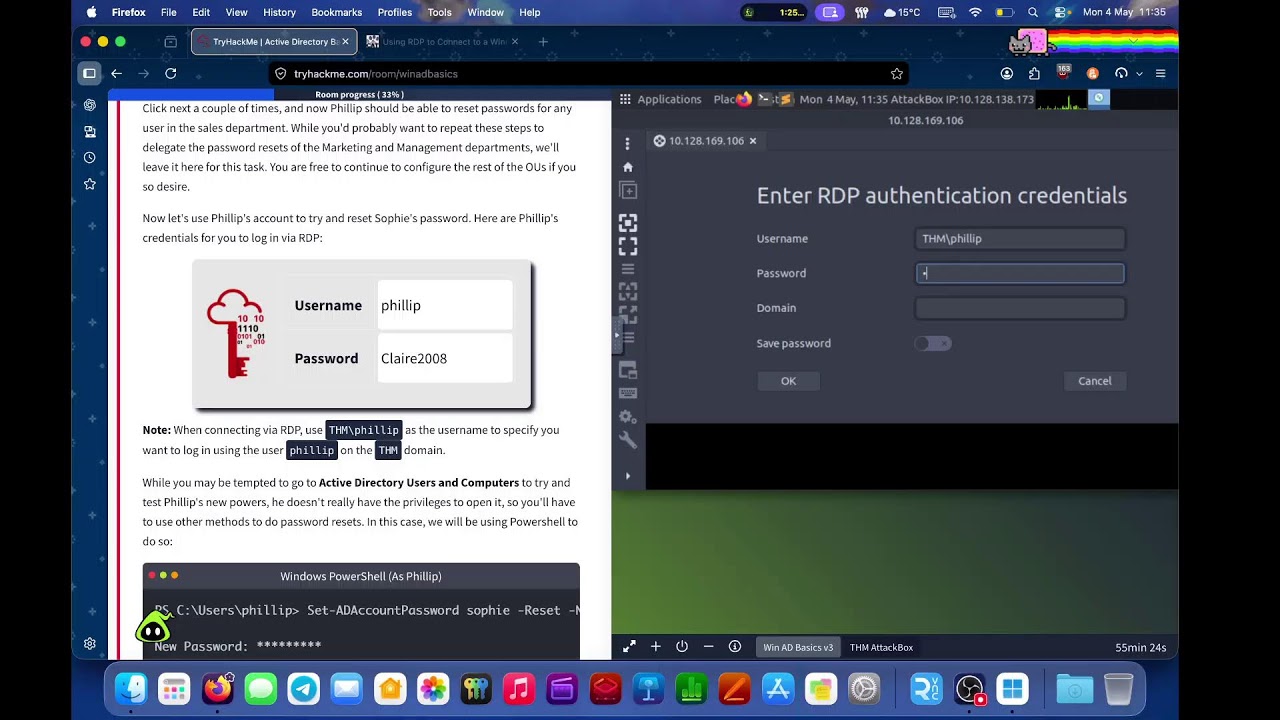Open the History menu
This screenshot has width=1280, height=720.
coord(279,12)
